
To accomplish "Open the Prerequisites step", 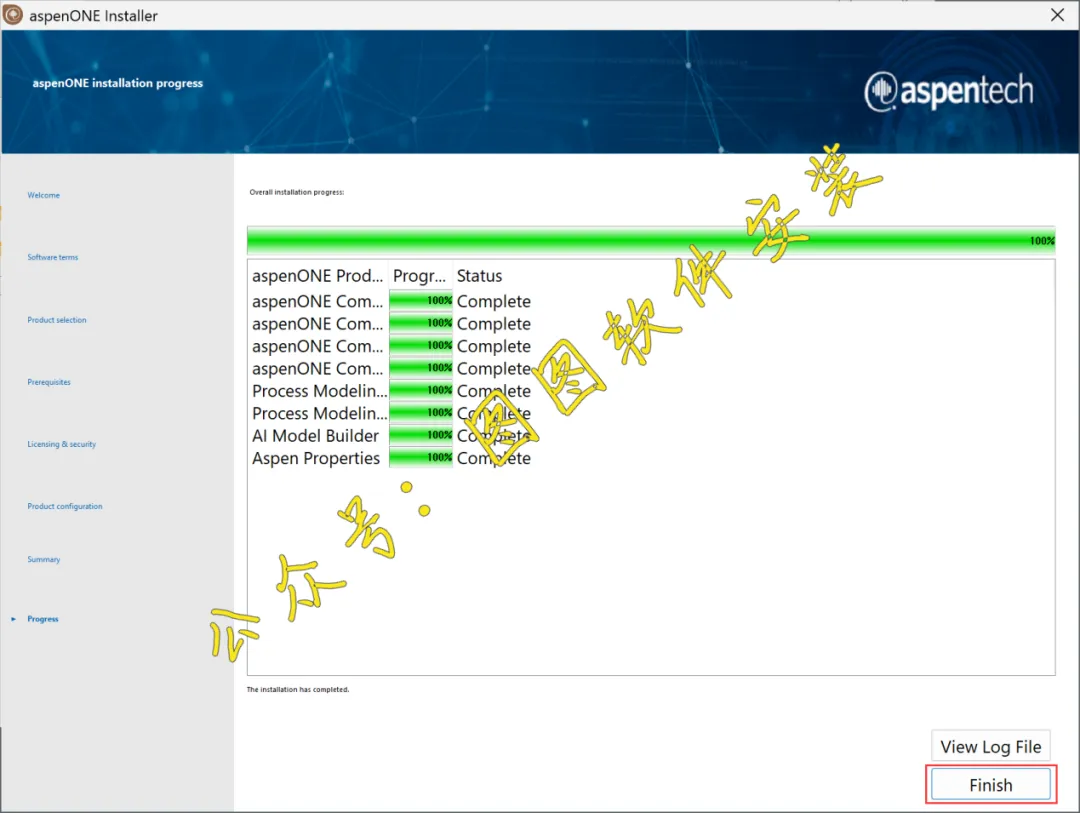I will [x=49, y=382].
